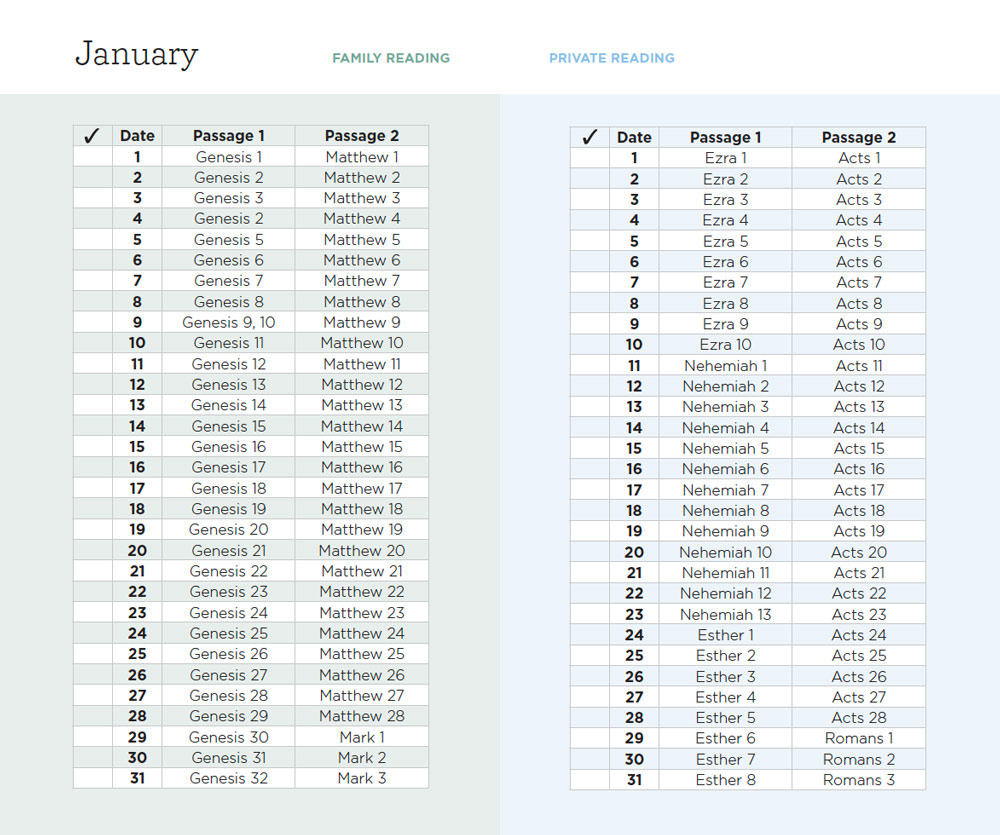Select the Nehemiah 1 passage

[x=725, y=366]
